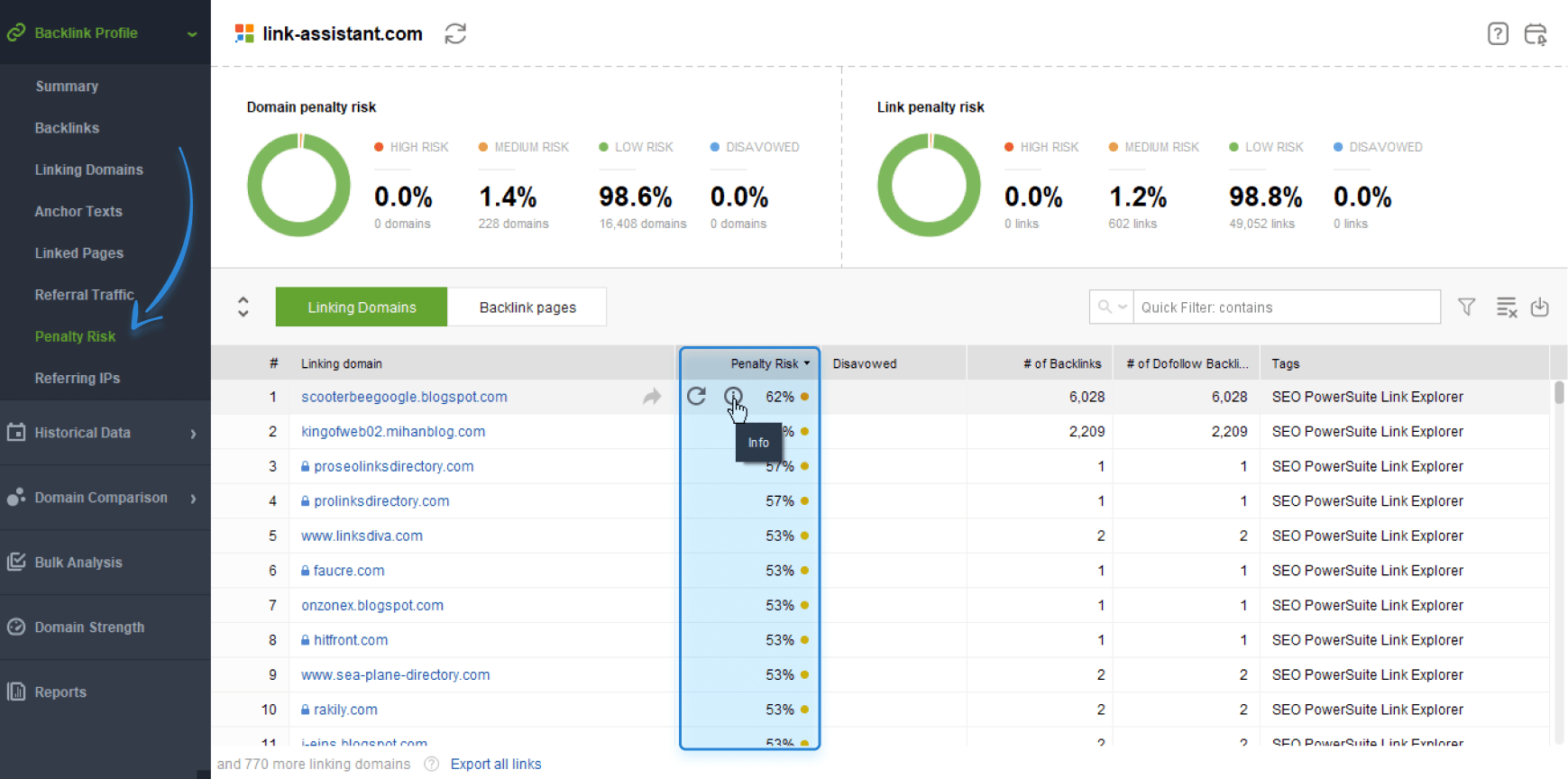Click the Domain penalty risk donut chart
The height and width of the screenshot is (779, 1568).
pyautogui.click(x=298, y=185)
